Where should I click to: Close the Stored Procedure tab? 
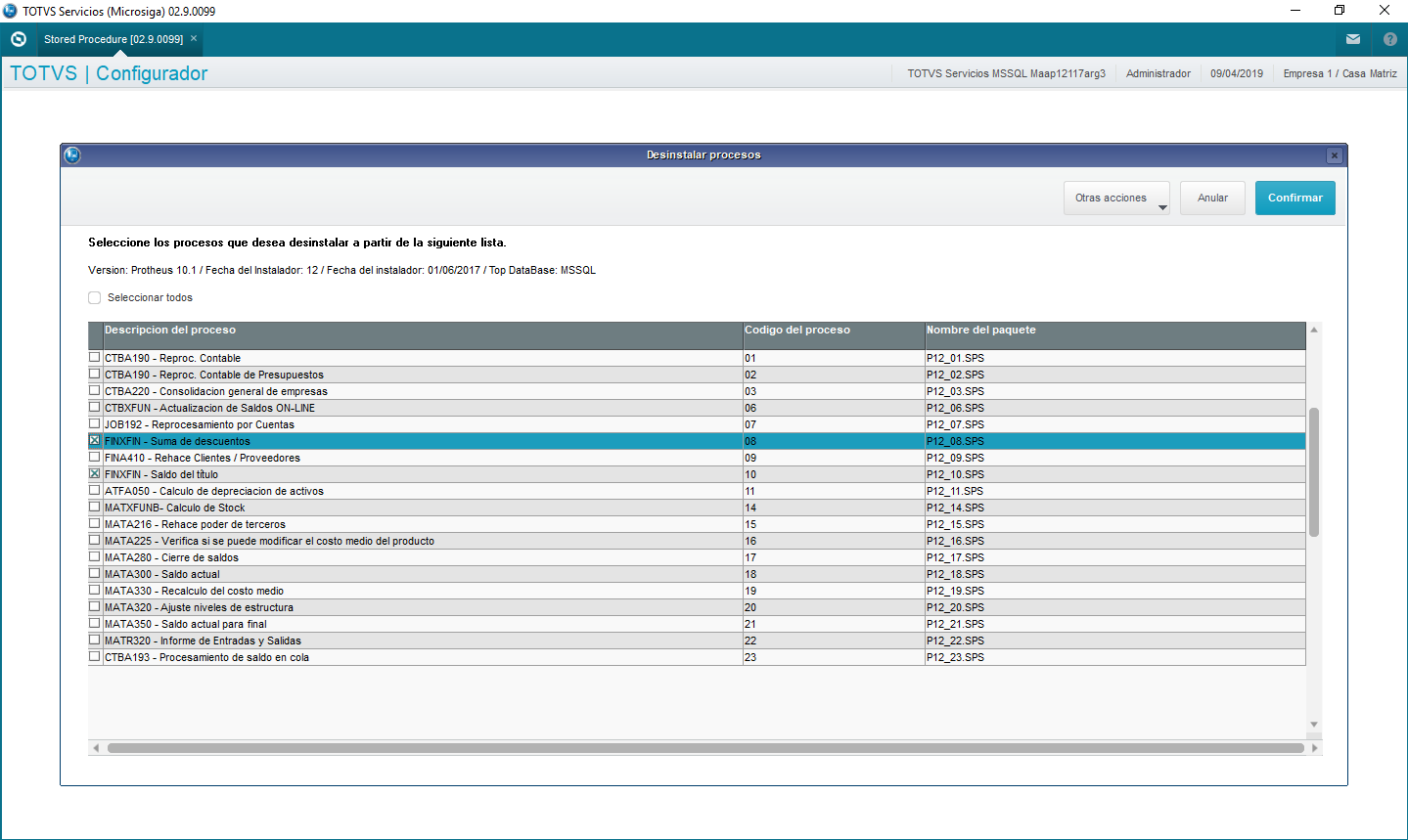coord(194,38)
